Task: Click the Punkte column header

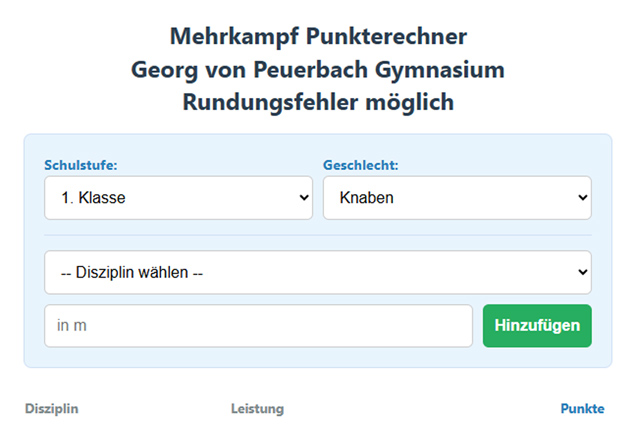Action: point(582,408)
